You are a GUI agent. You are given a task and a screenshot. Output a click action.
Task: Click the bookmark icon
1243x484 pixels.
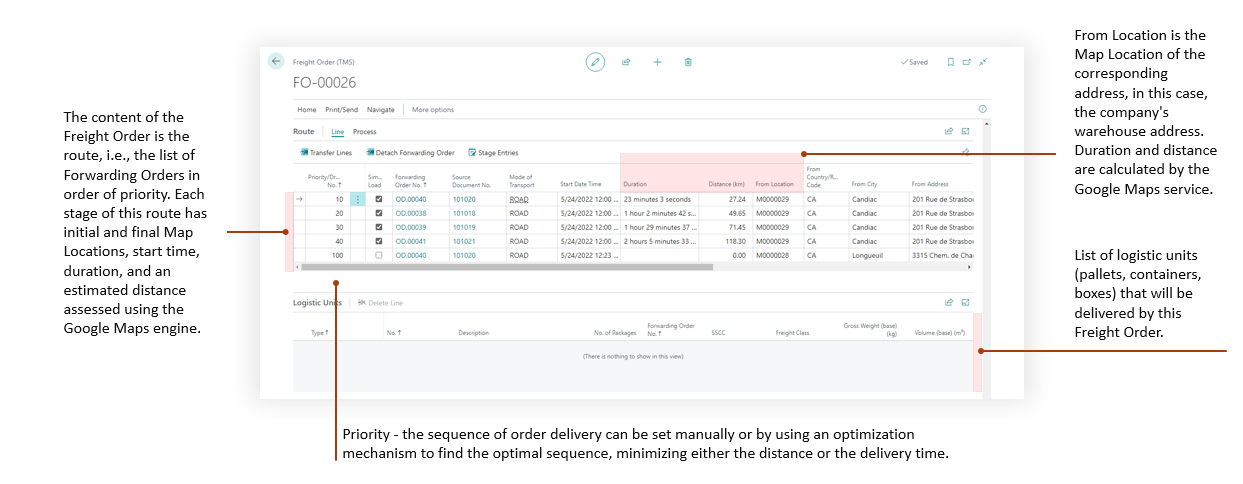click(951, 62)
